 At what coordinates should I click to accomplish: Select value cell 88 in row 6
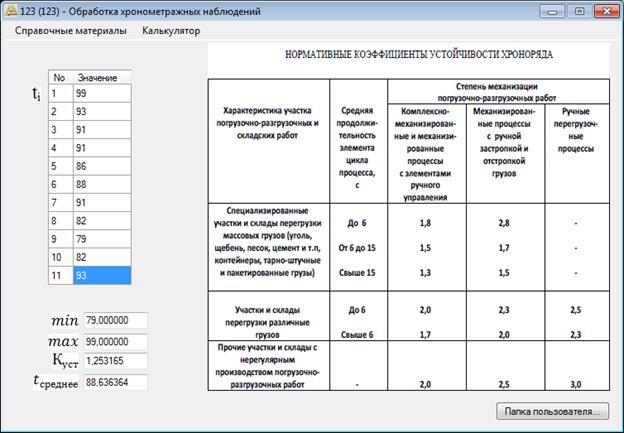pos(102,184)
